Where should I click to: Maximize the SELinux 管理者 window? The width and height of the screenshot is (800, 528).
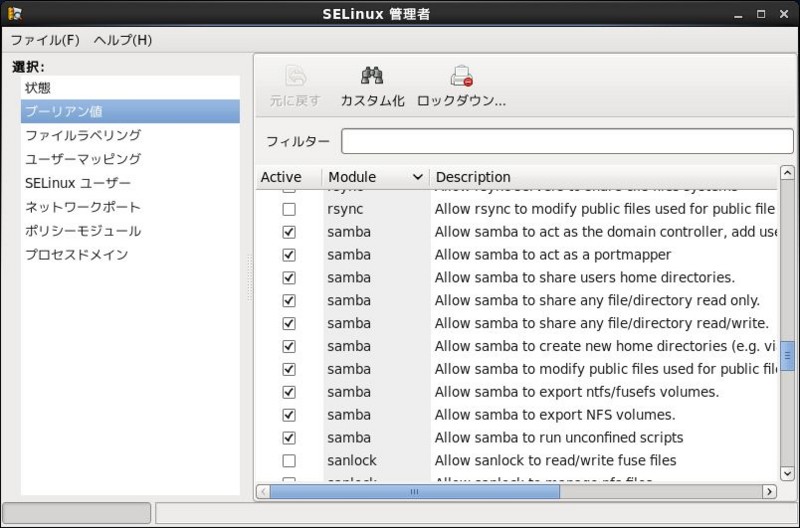[761, 14]
